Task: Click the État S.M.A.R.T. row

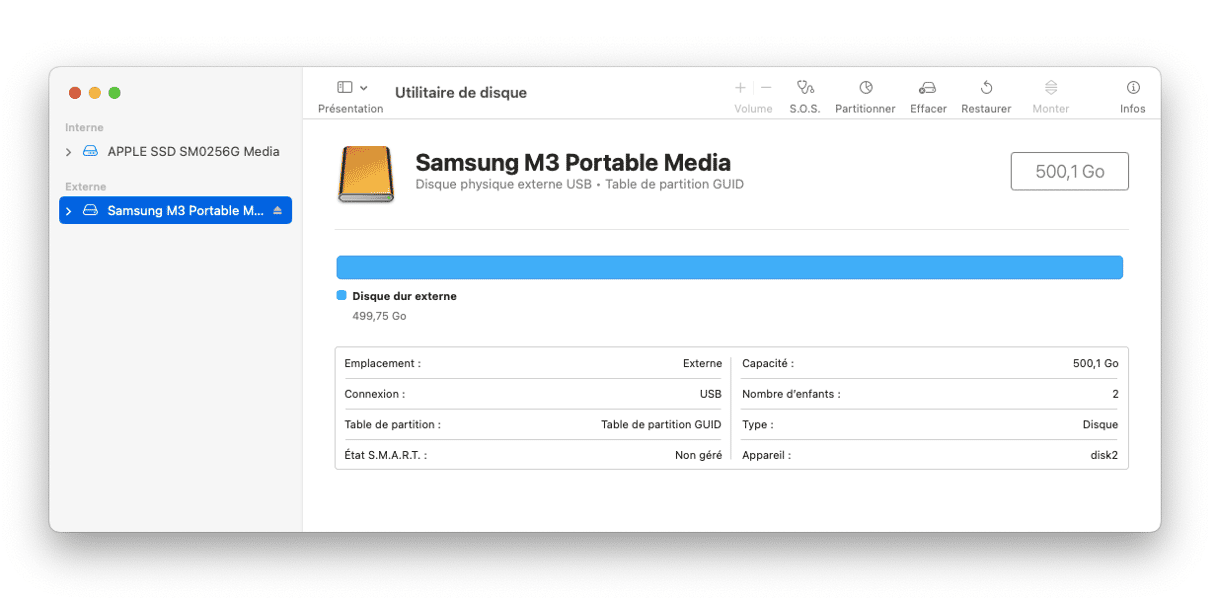Action: tap(532, 455)
